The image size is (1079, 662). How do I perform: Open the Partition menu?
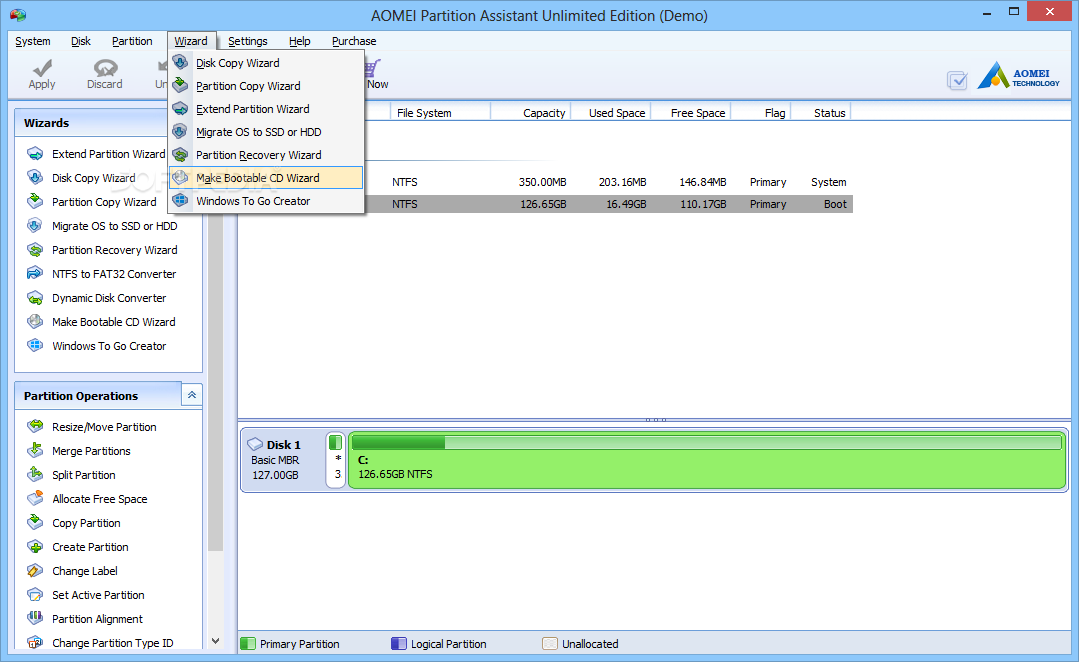pyautogui.click(x=132, y=41)
